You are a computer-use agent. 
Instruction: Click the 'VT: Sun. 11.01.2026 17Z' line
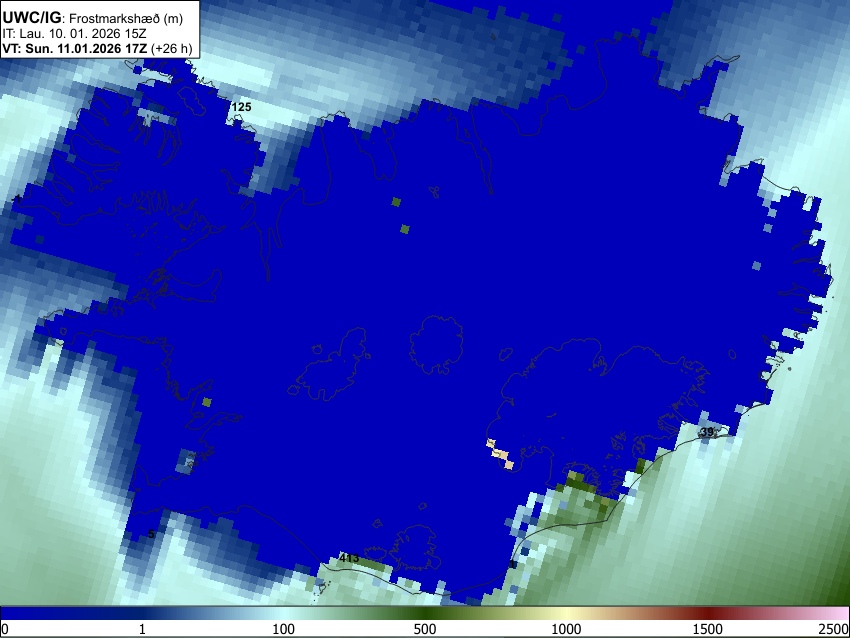[x=74, y=48]
